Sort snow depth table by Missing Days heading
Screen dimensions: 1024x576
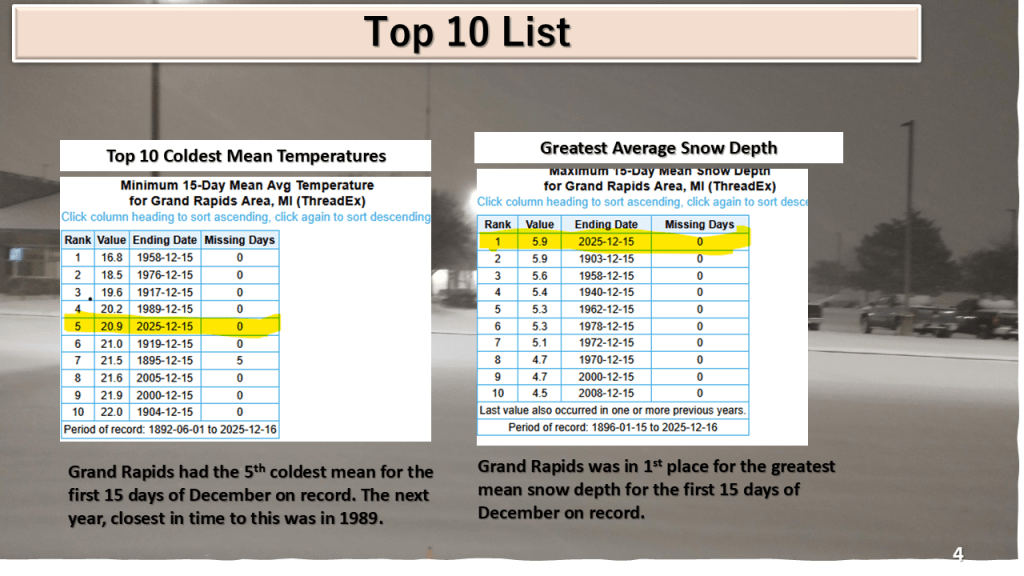click(x=699, y=225)
